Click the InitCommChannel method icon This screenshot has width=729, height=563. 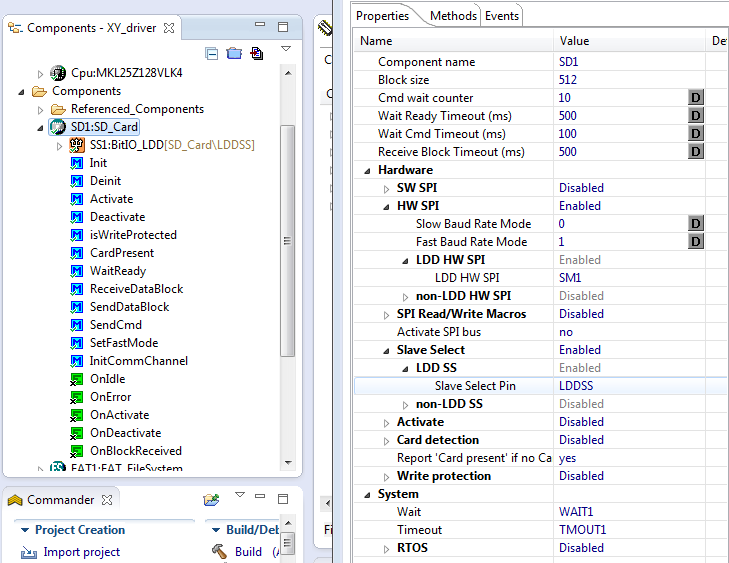click(76, 361)
